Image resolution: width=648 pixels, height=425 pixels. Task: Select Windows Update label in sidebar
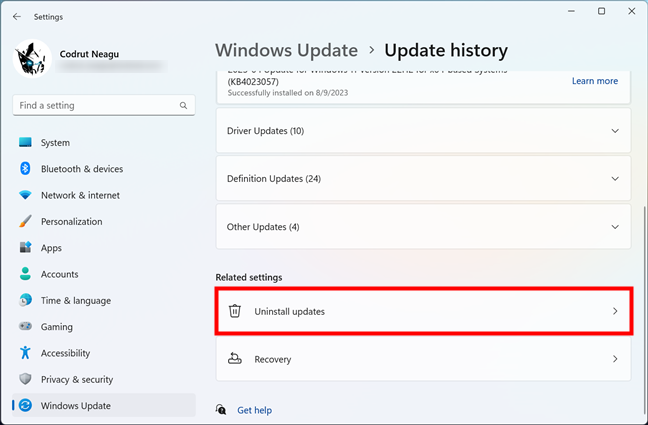coord(76,406)
